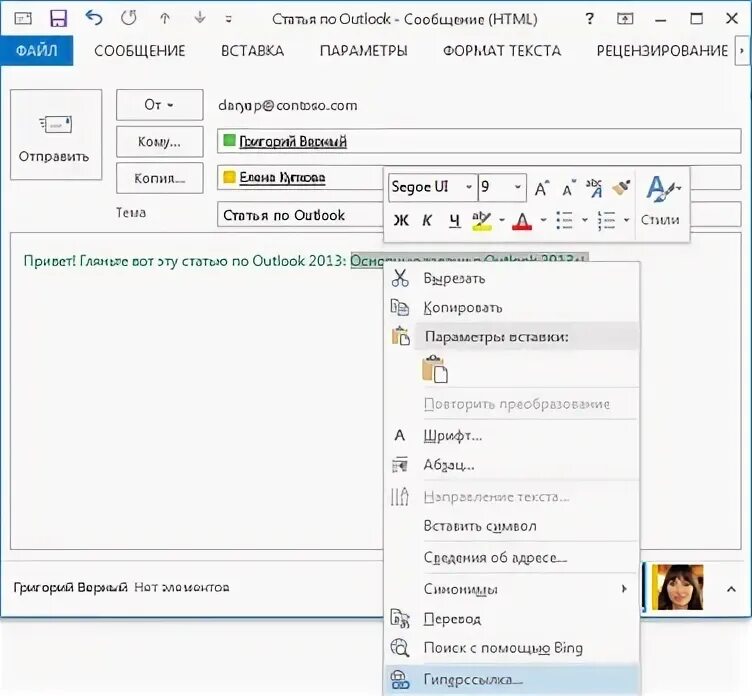Toggle bulleted list
Image resolution: width=752 pixels, height=696 pixels.
(x=564, y=220)
